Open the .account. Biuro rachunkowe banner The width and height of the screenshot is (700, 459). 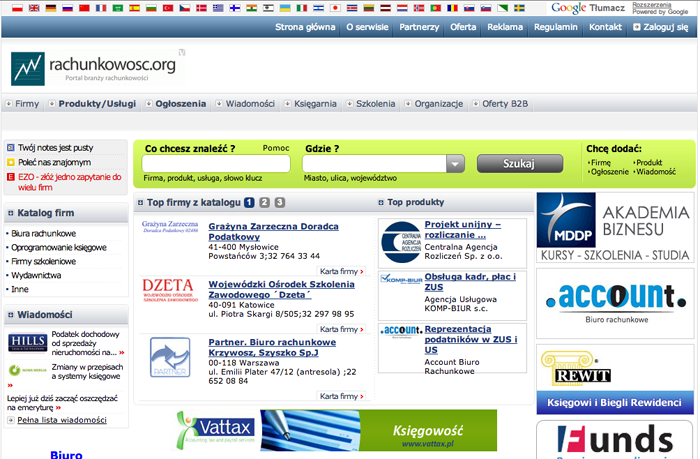[615, 303]
